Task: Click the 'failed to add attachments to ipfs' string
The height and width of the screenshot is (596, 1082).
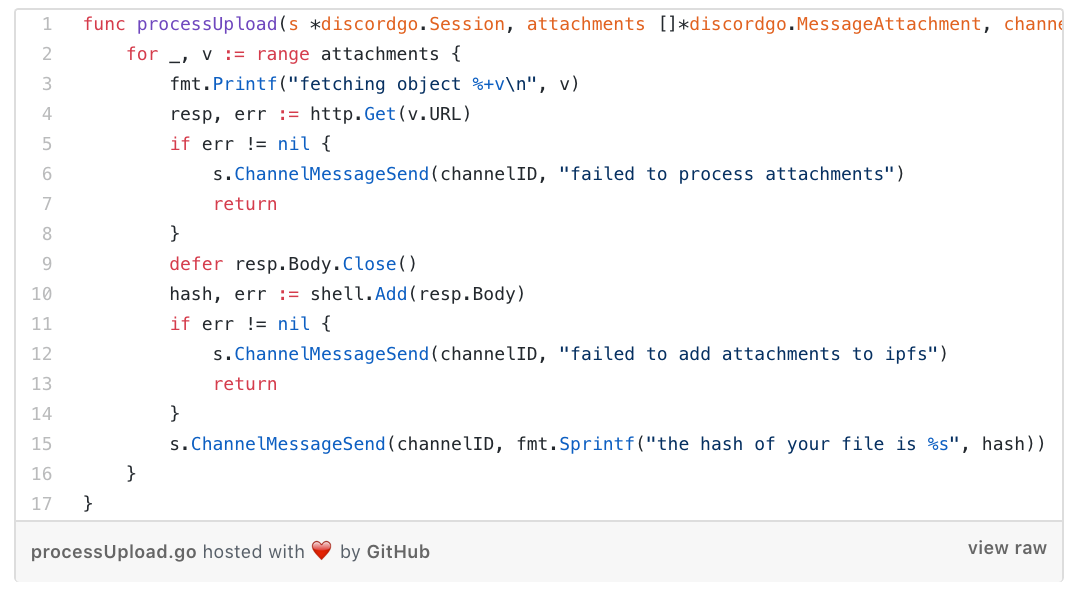Action: click(748, 354)
